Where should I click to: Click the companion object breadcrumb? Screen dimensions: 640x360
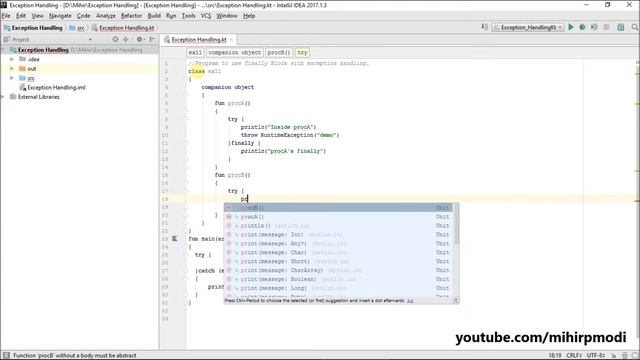tap(235, 53)
